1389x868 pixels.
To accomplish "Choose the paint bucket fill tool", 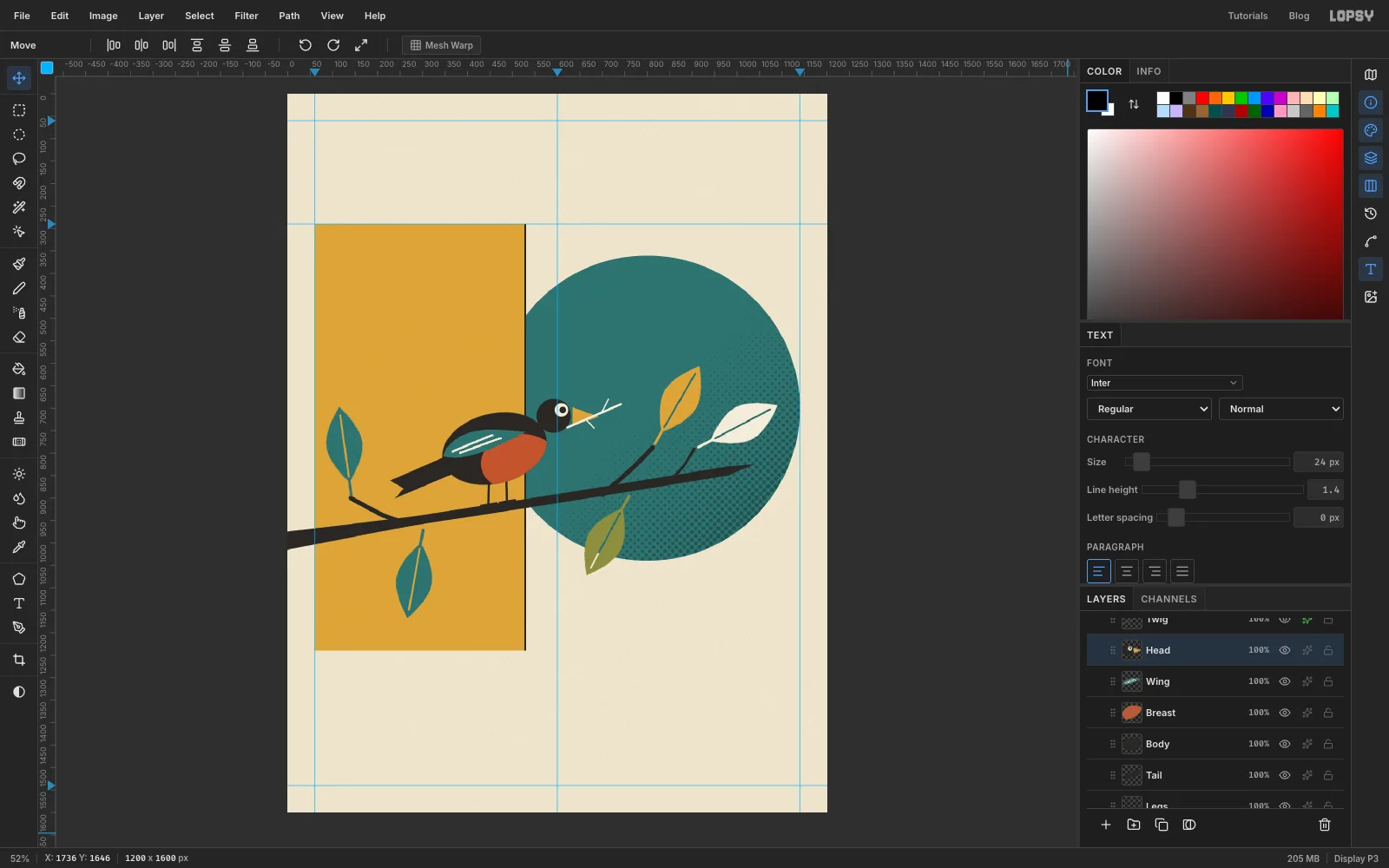I will (19, 369).
